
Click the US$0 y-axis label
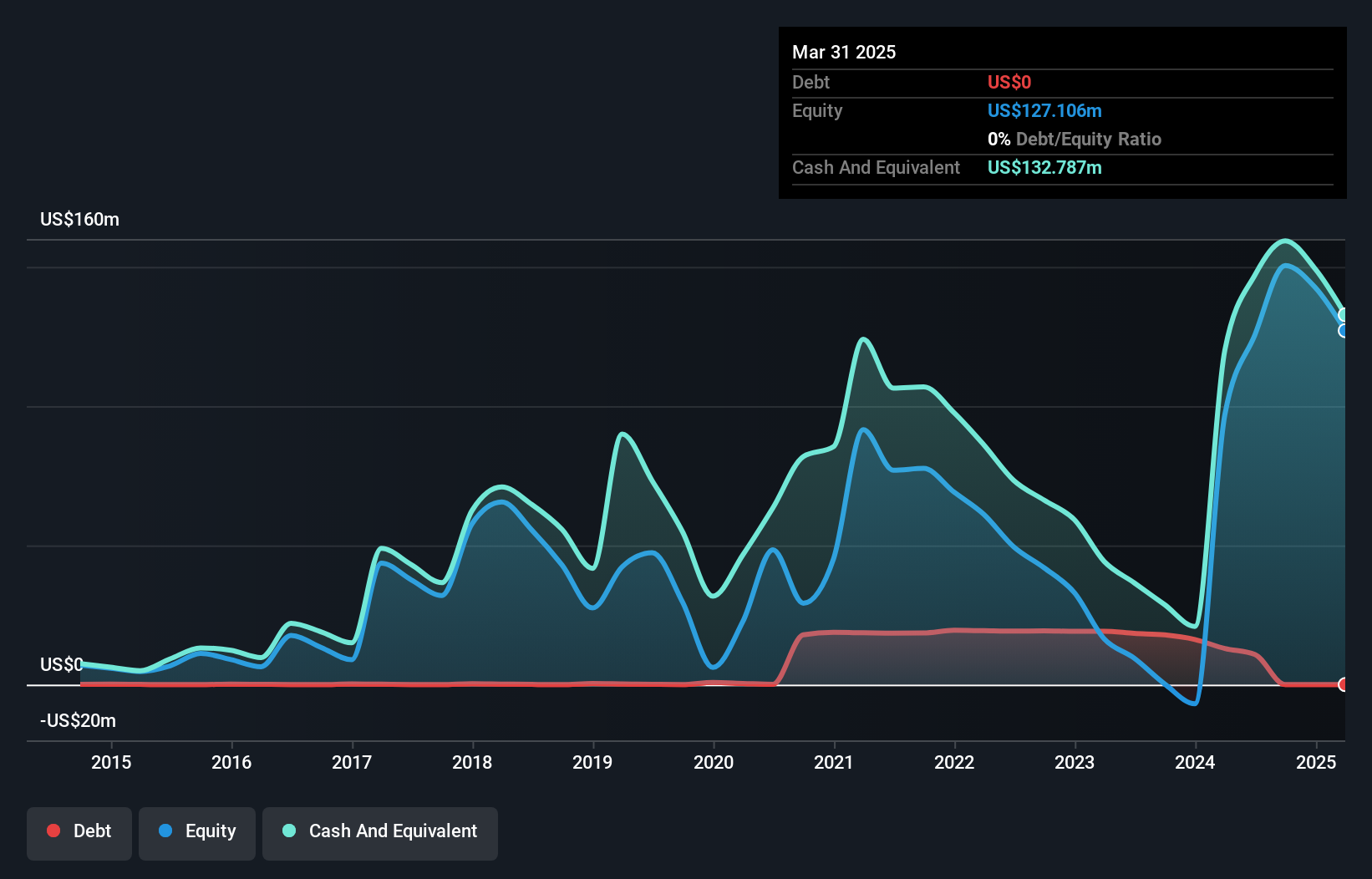(62, 664)
